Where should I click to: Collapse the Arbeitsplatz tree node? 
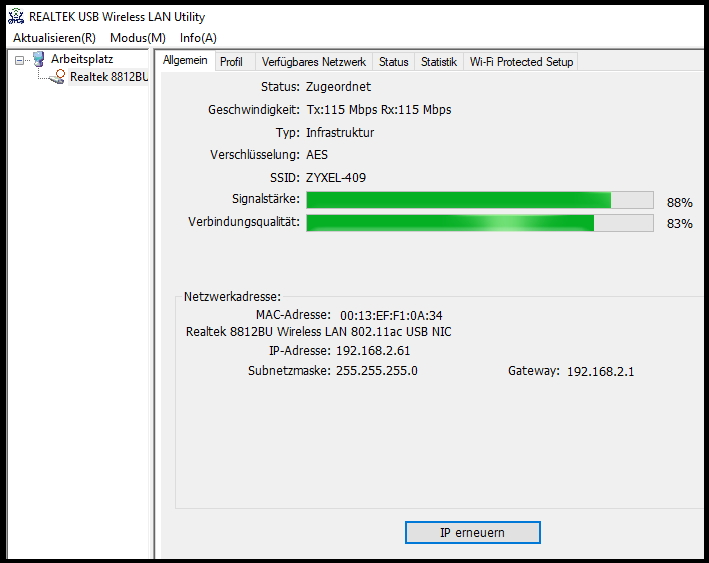(19, 60)
